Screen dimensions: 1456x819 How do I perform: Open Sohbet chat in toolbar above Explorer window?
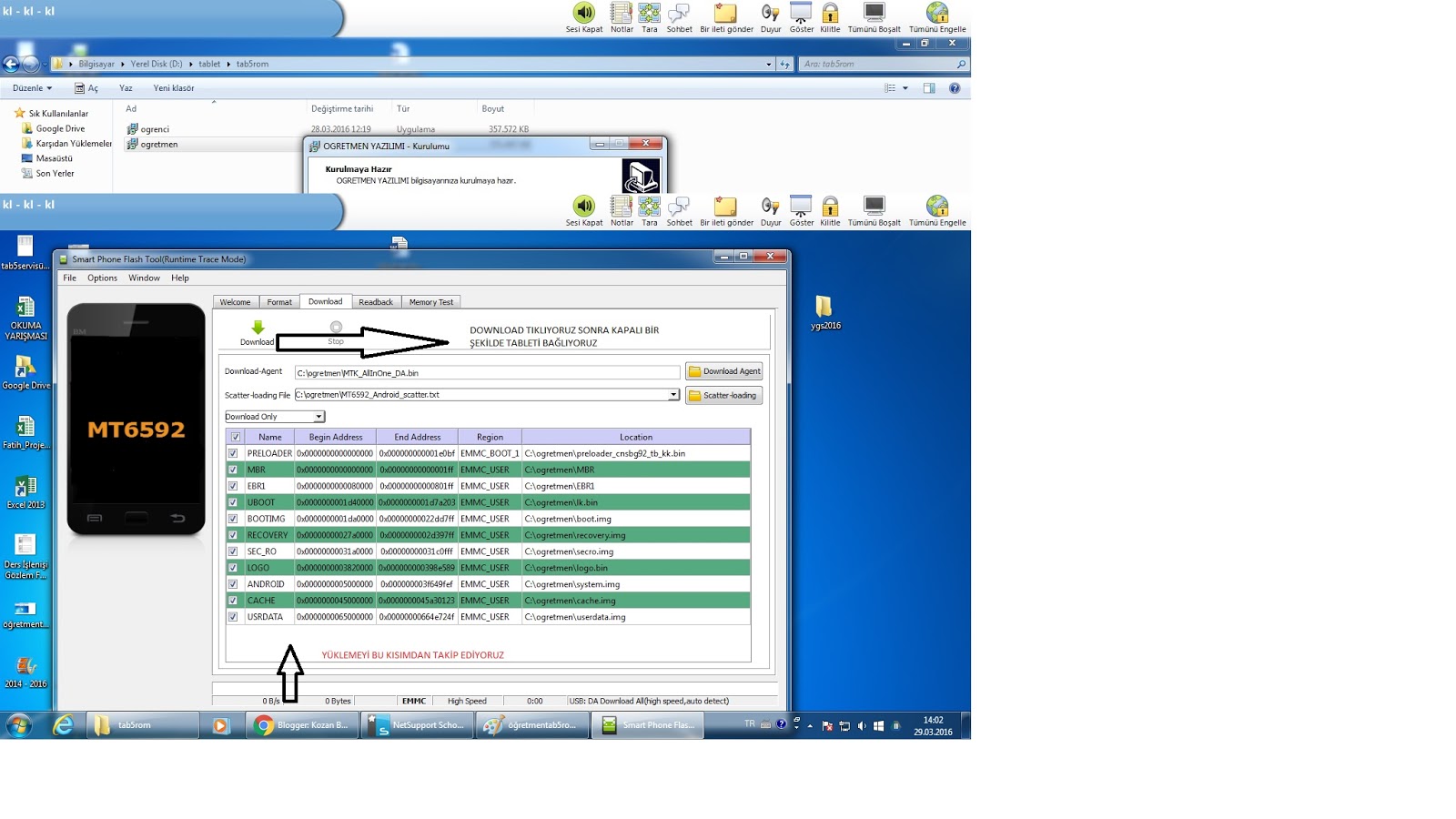pyautogui.click(x=679, y=18)
